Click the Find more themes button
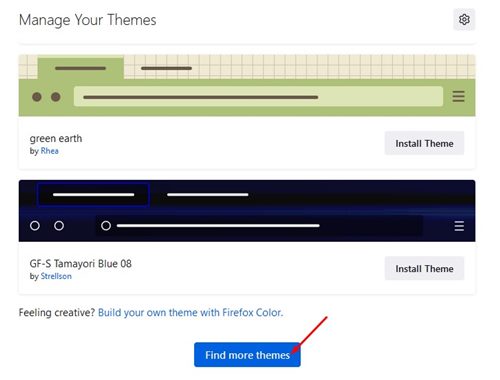 pyautogui.click(x=247, y=355)
